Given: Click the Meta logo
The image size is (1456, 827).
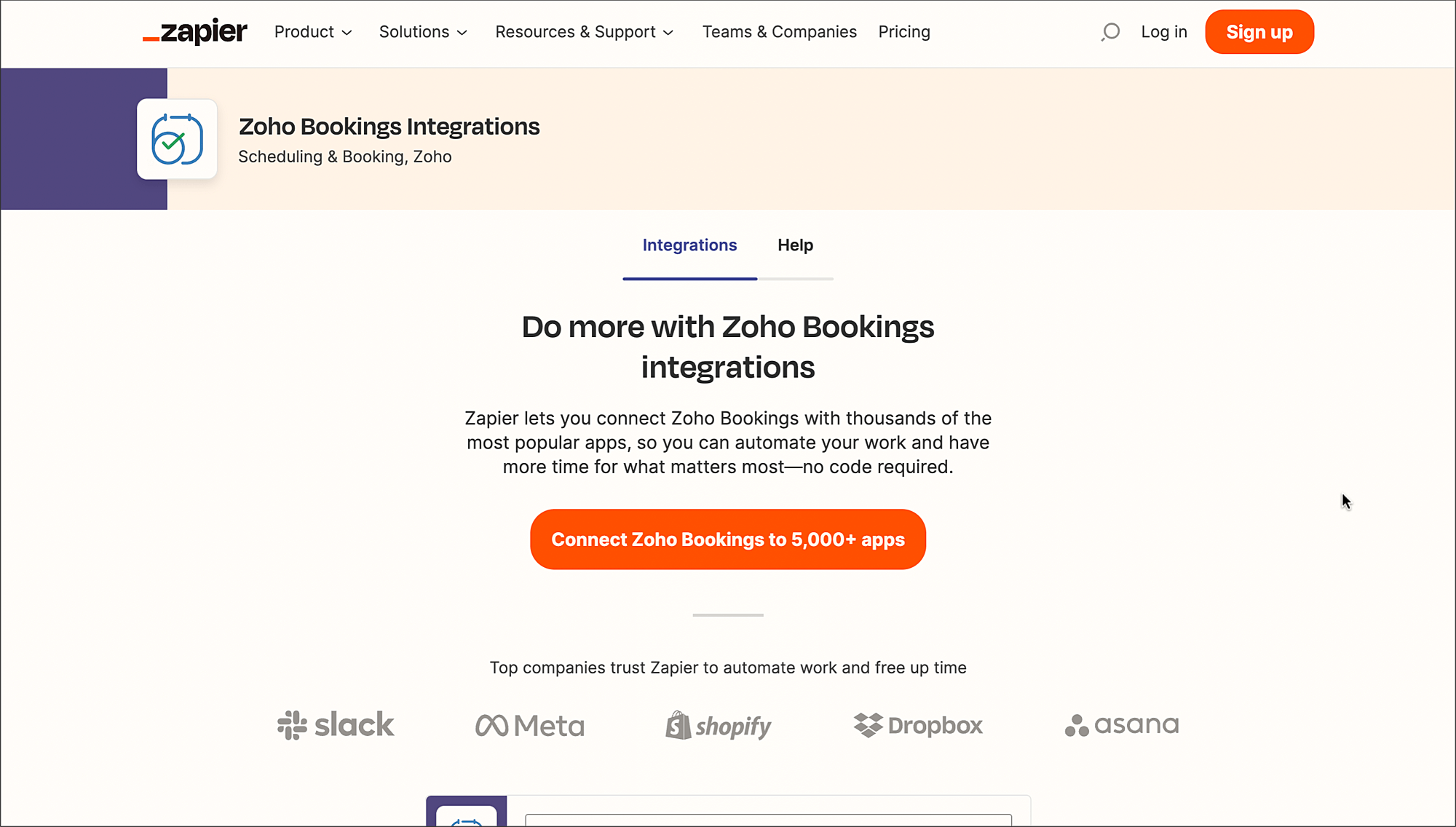Looking at the screenshot, I should tap(530, 725).
